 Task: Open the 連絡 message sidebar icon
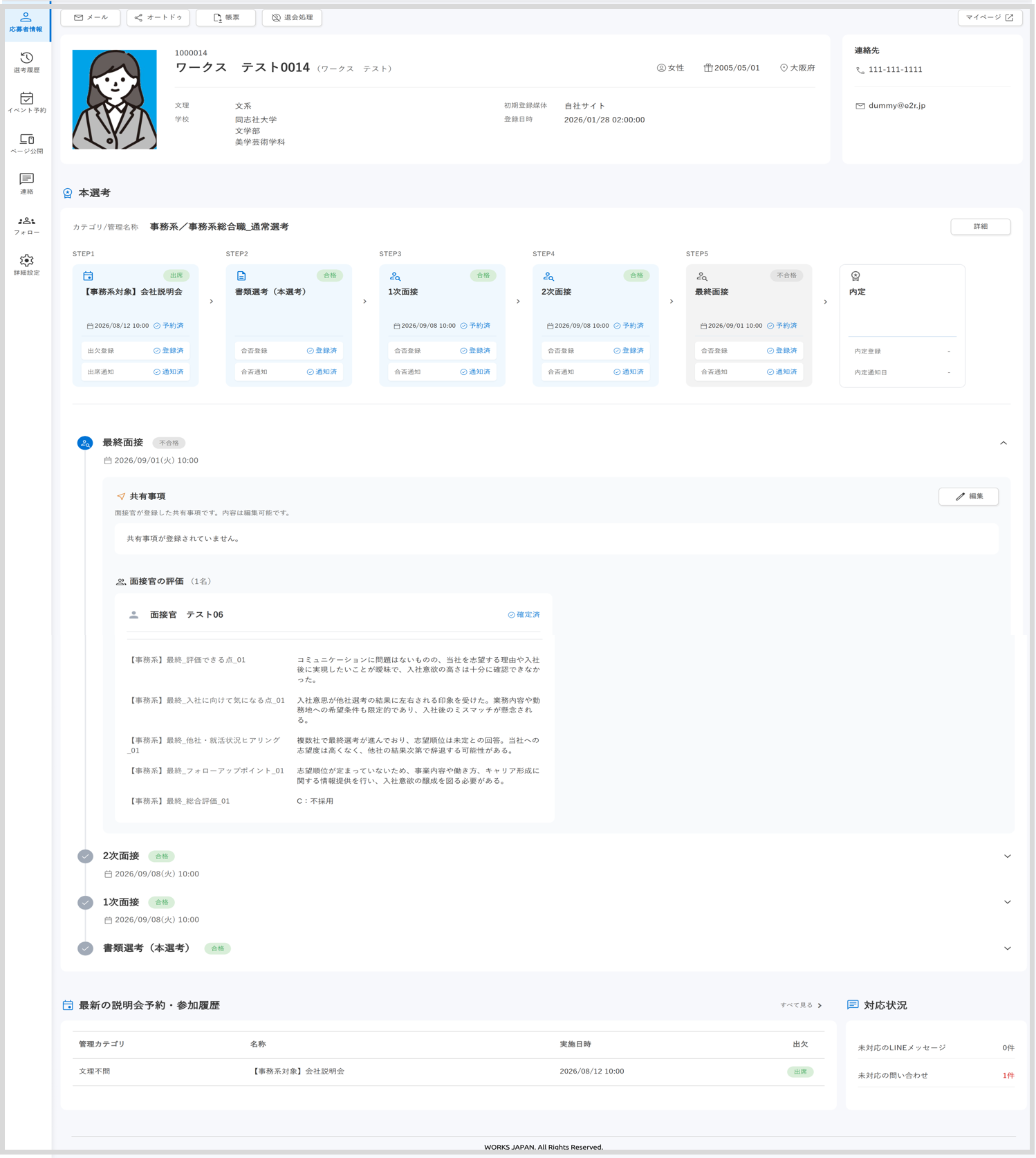(26, 184)
